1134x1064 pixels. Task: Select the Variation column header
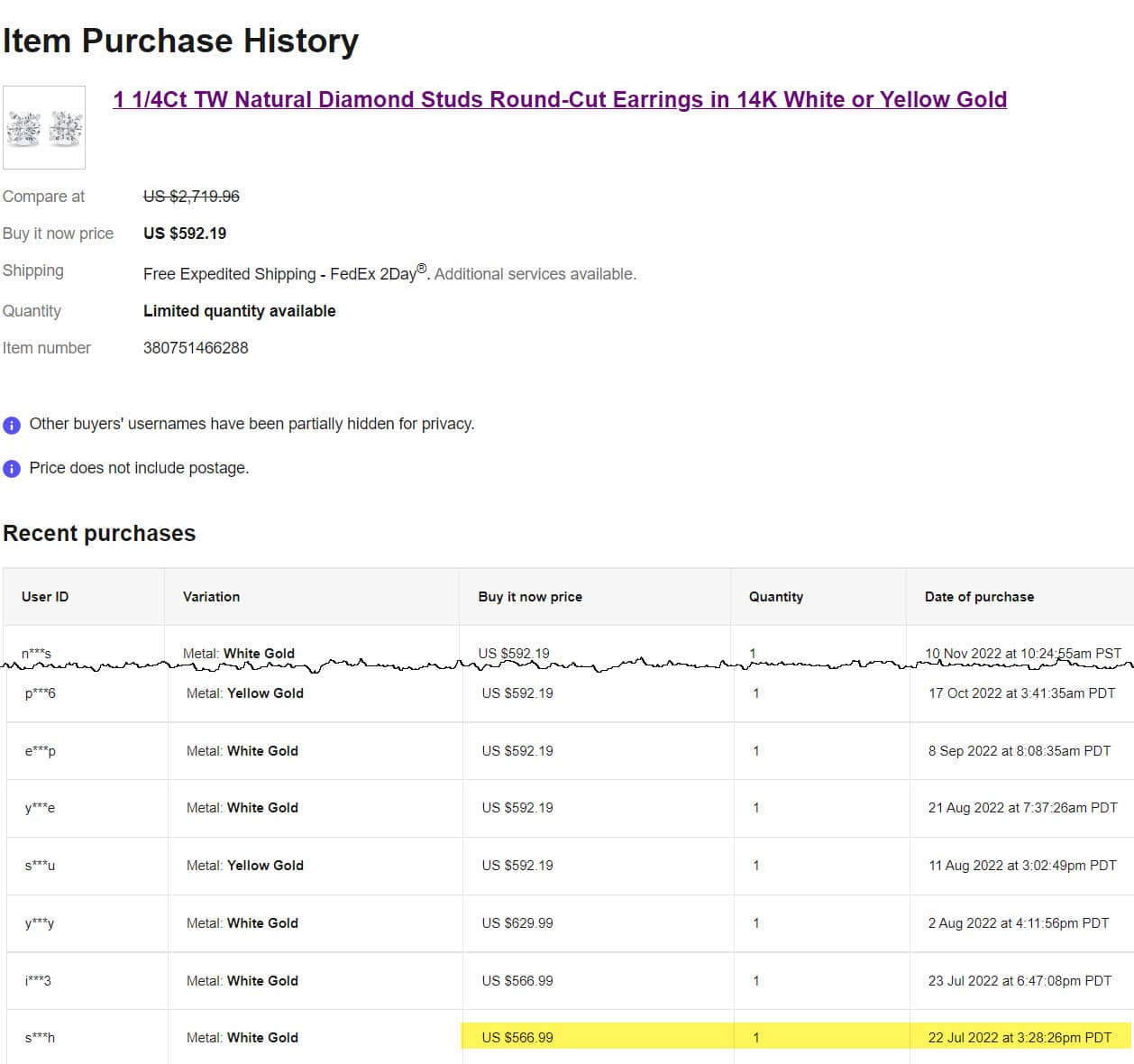click(212, 597)
